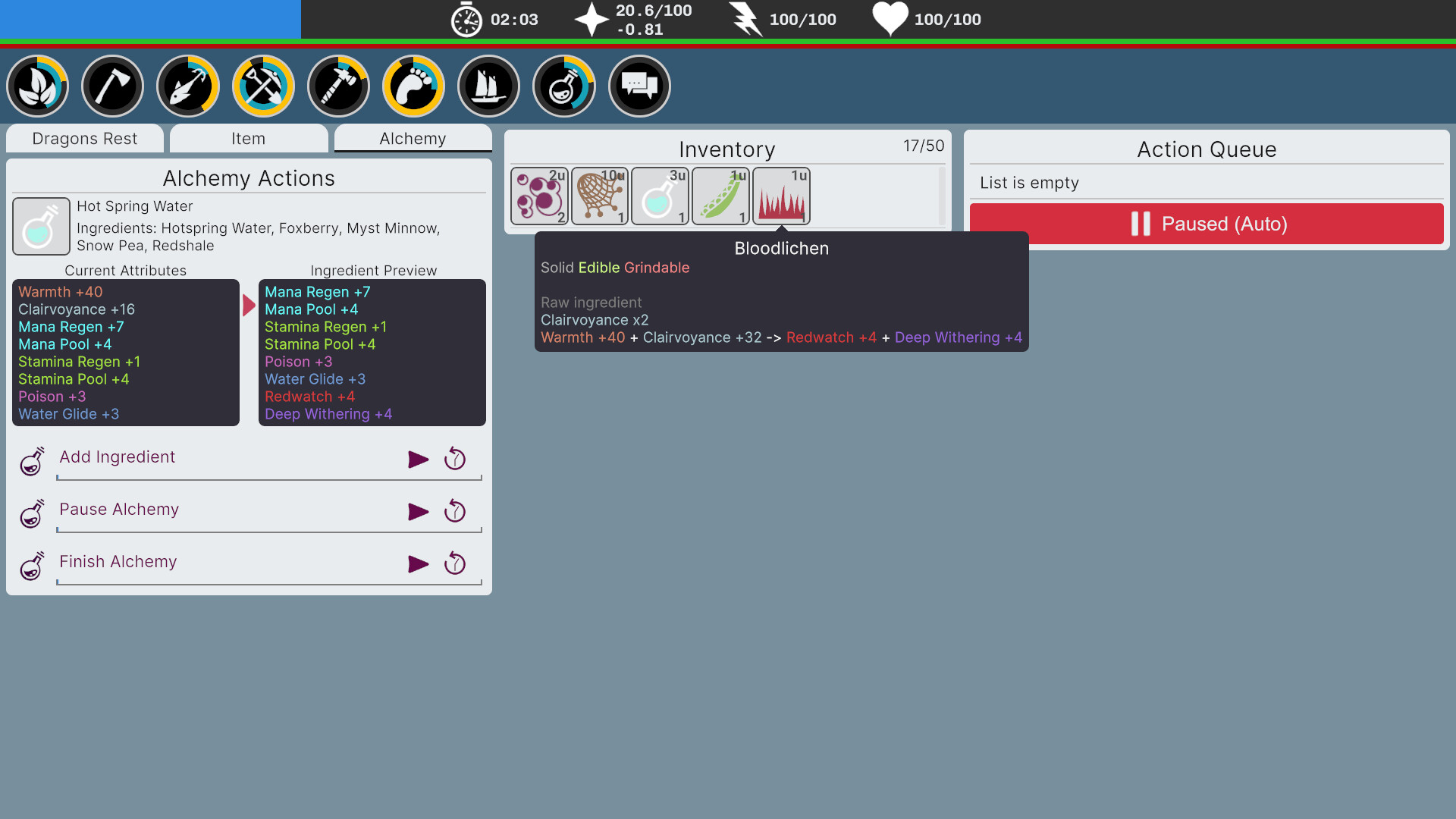This screenshot has width=1456, height=819.
Task: Select the Alchemy tab
Action: coord(413,138)
